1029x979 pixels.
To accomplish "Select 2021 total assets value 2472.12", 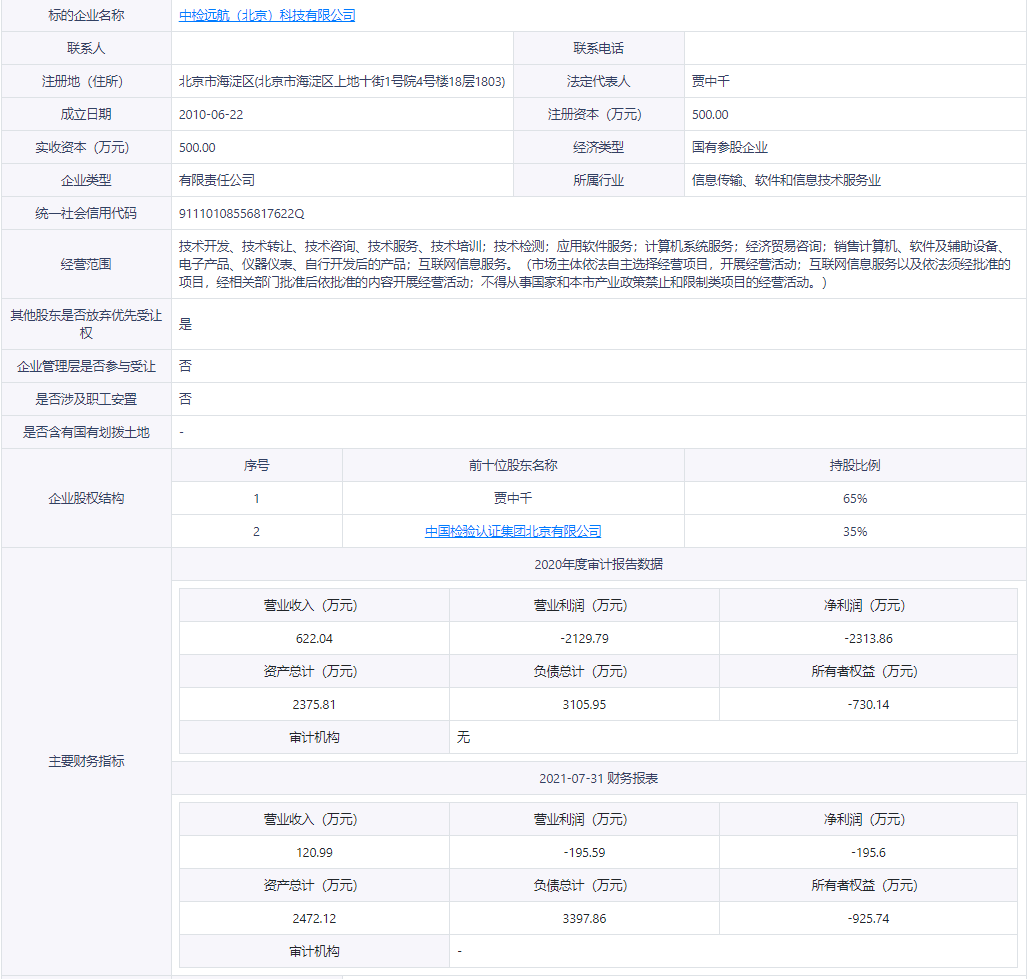I will tap(314, 918).
